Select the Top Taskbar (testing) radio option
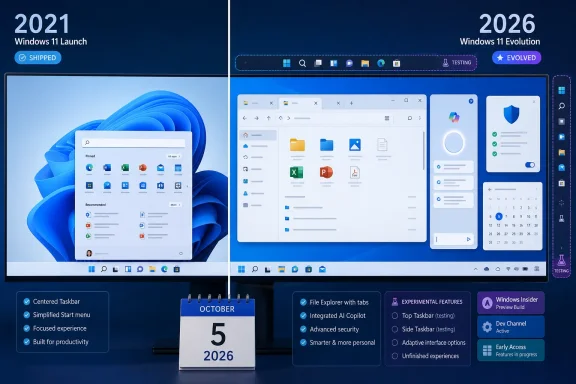576x384 pixels. coord(395,316)
